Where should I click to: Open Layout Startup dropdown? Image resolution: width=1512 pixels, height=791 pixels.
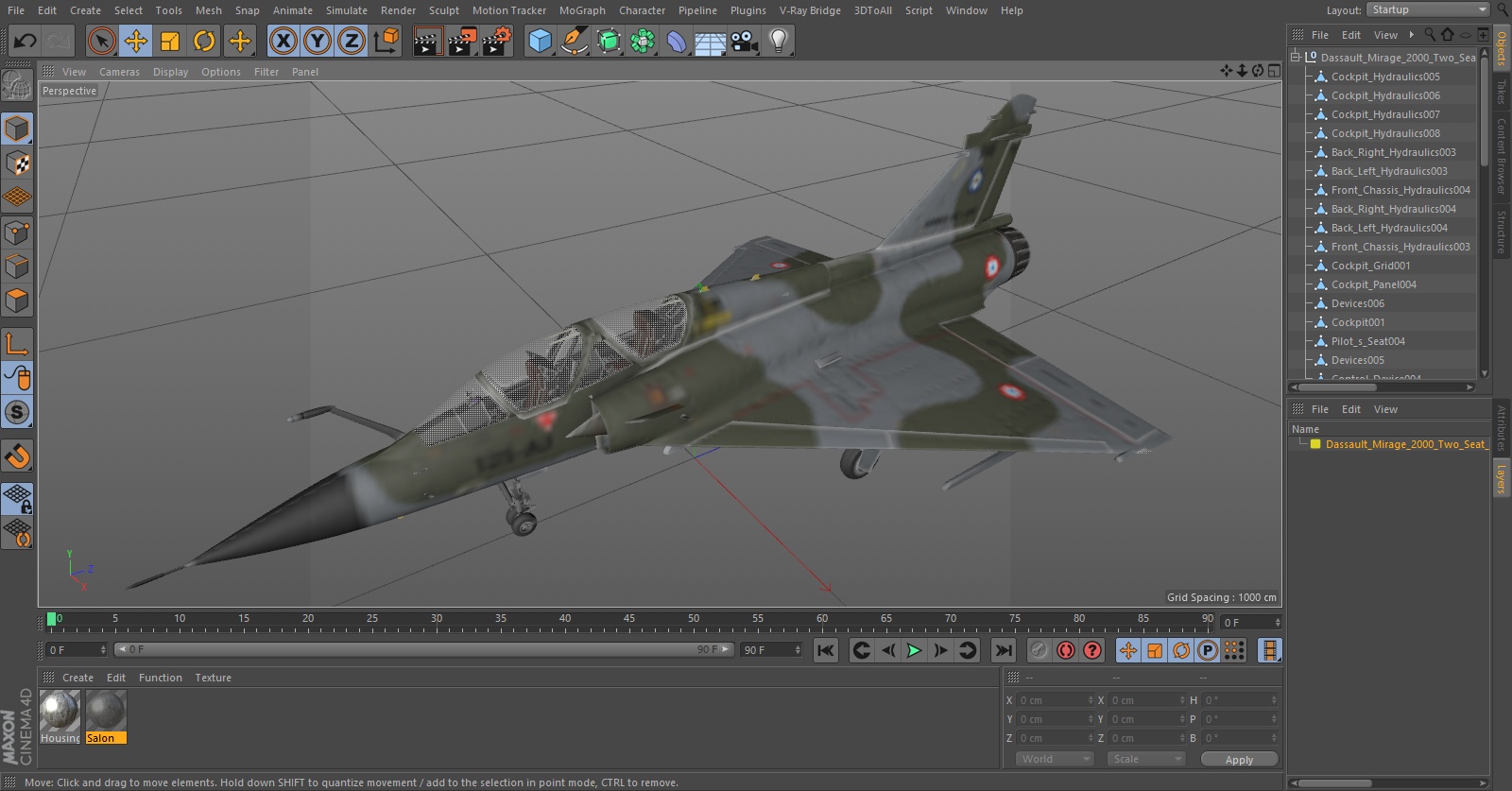1429,9
